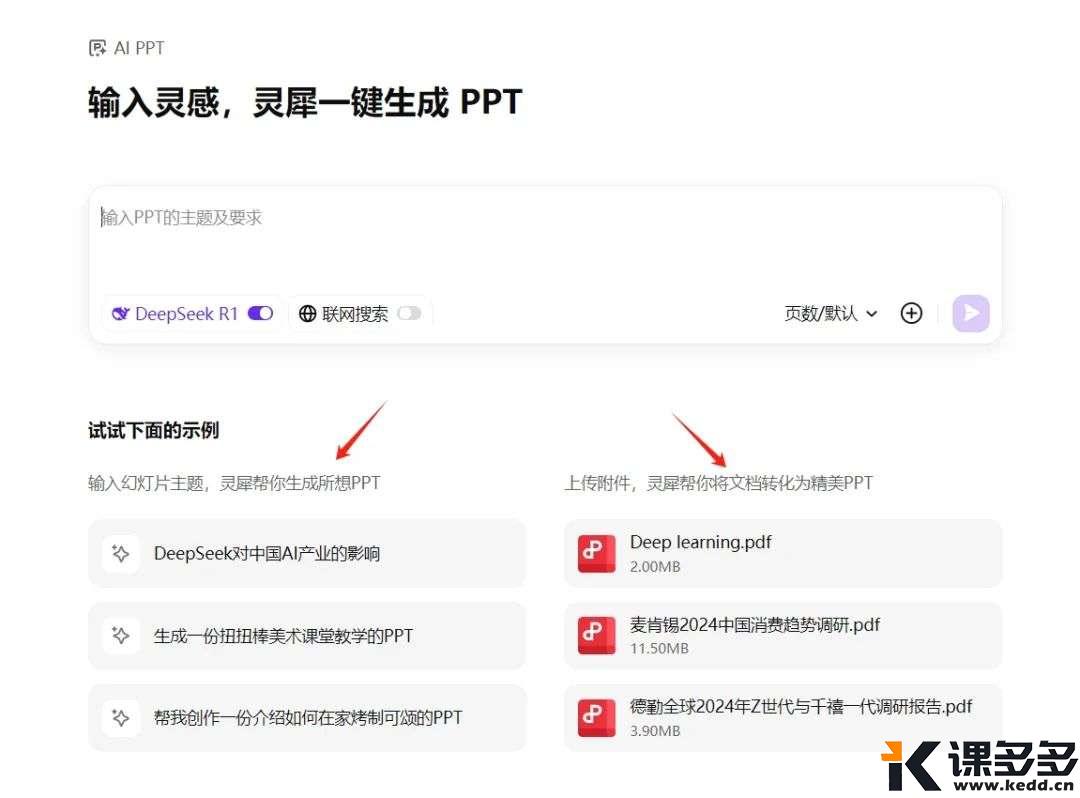This screenshot has width=1080, height=798.
Task: Click the AI PPT icon in header
Action: (98, 48)
